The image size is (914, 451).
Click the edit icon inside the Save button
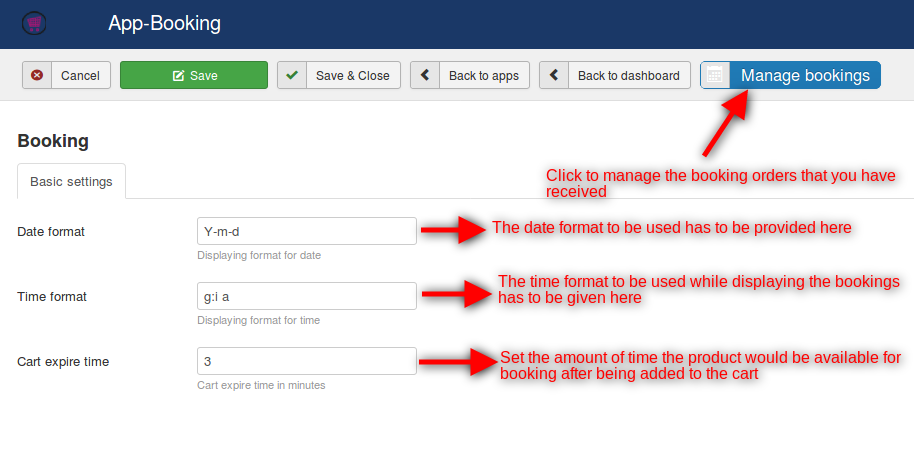tap(178, 76)
